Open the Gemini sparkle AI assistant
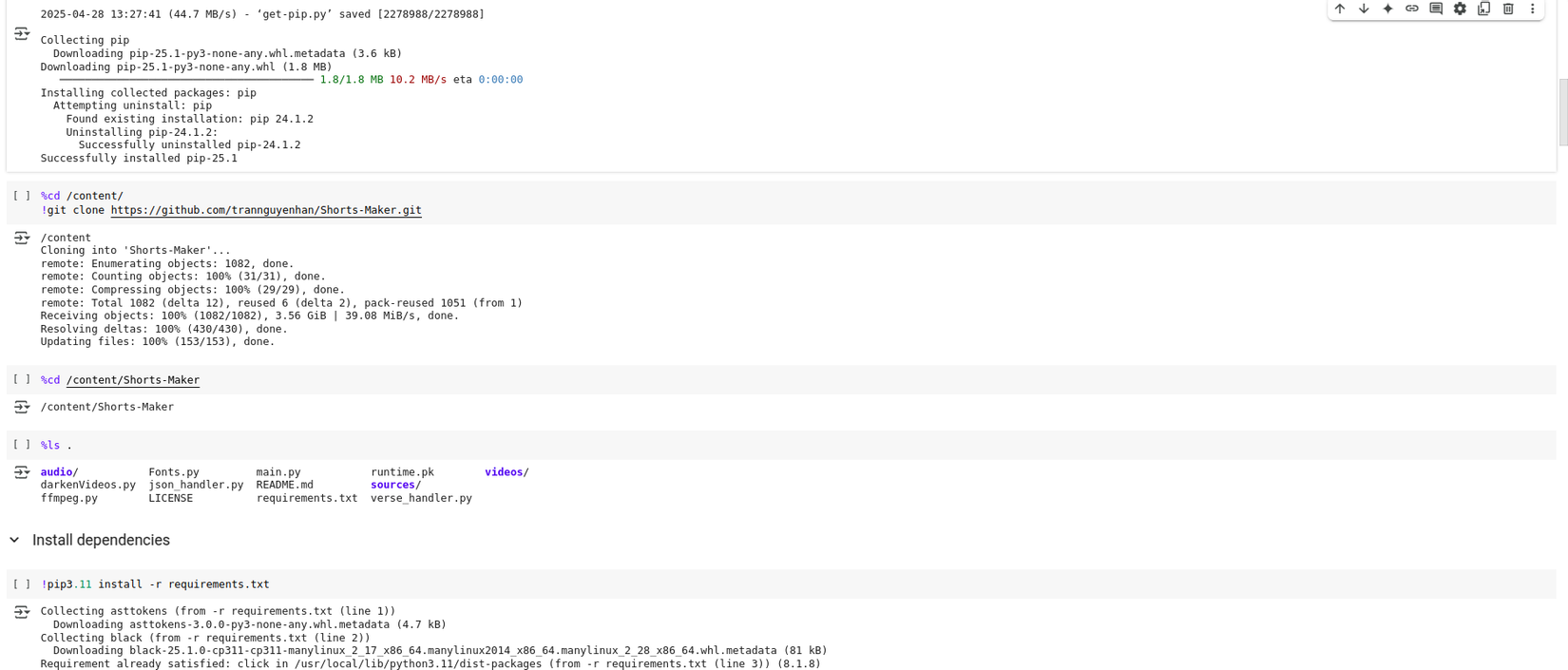 (1387, 9)
